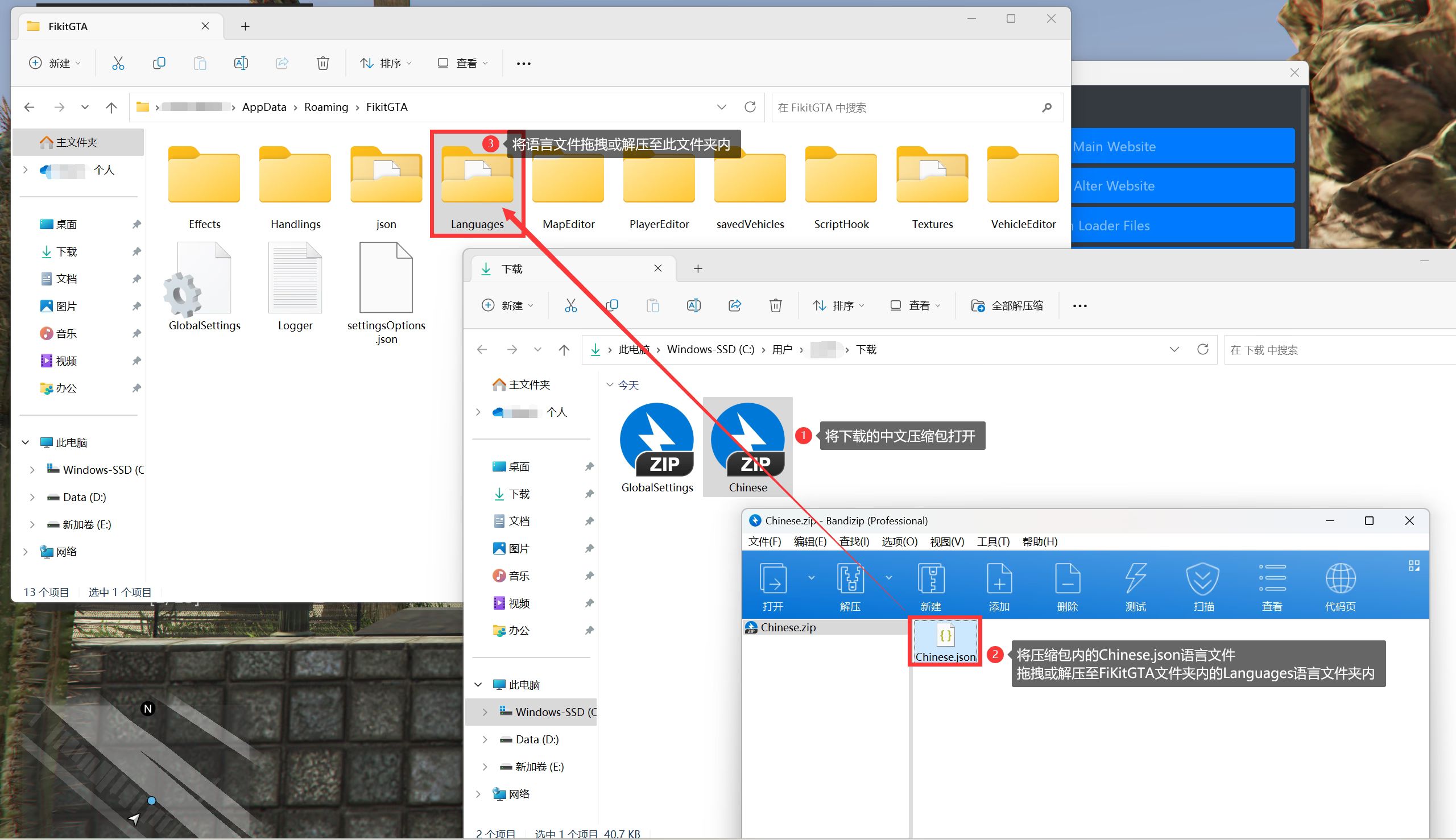Click Extract All (全部解压缩) in Downloads toolbar
The height and width of the screenshot is (840, 1456).
(x=1007, y=306)
